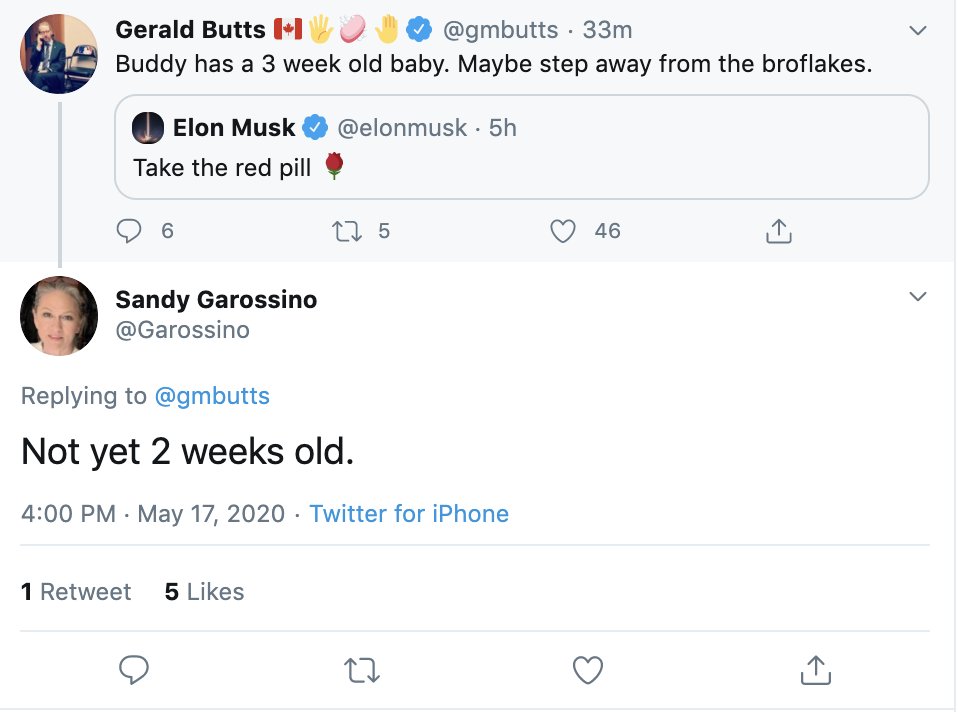Open Gerald Butts' profile picture
Viewport: 958px width, 712px height.
[59, 54]
